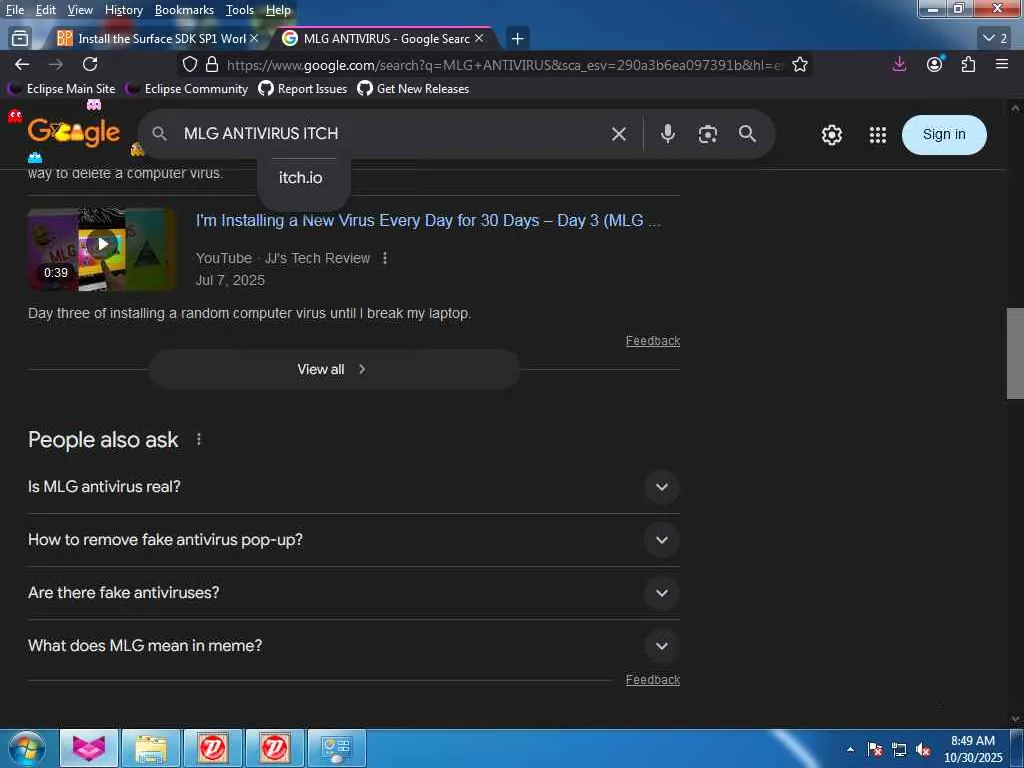Open the Bookmarks menu
The height and width of the screenshot is (768, 1024).
click(x=184, y=10)
